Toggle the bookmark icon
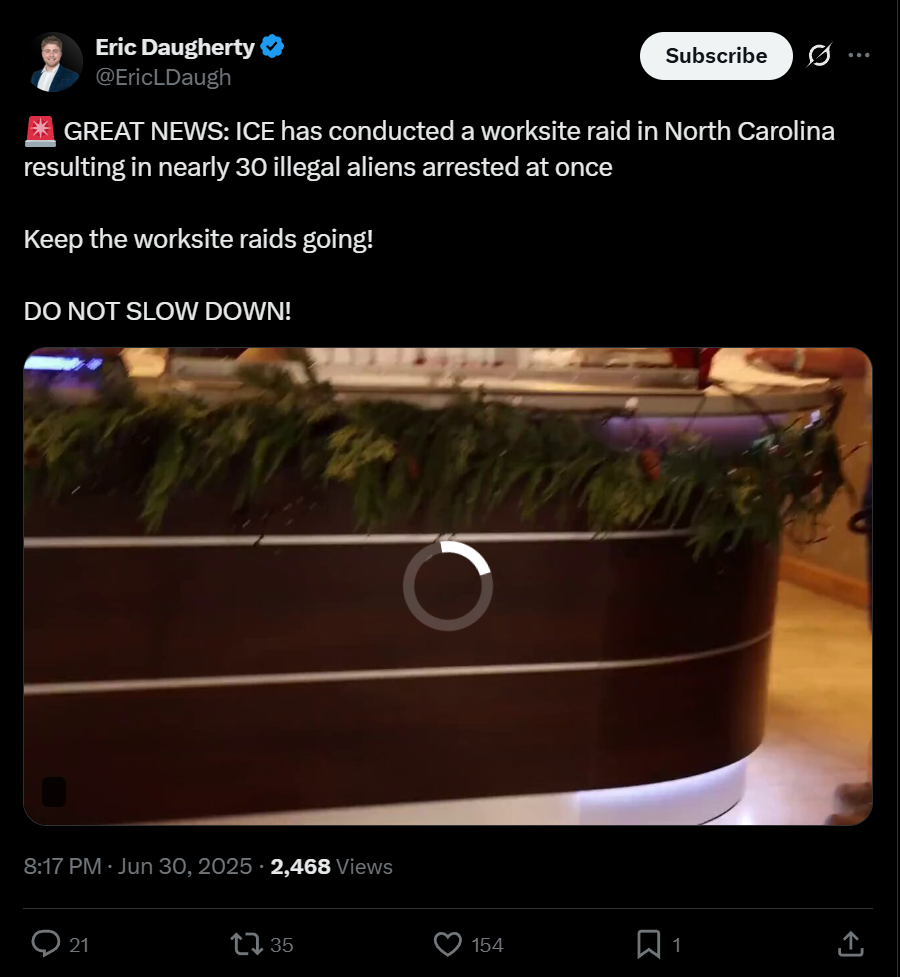 648,944
